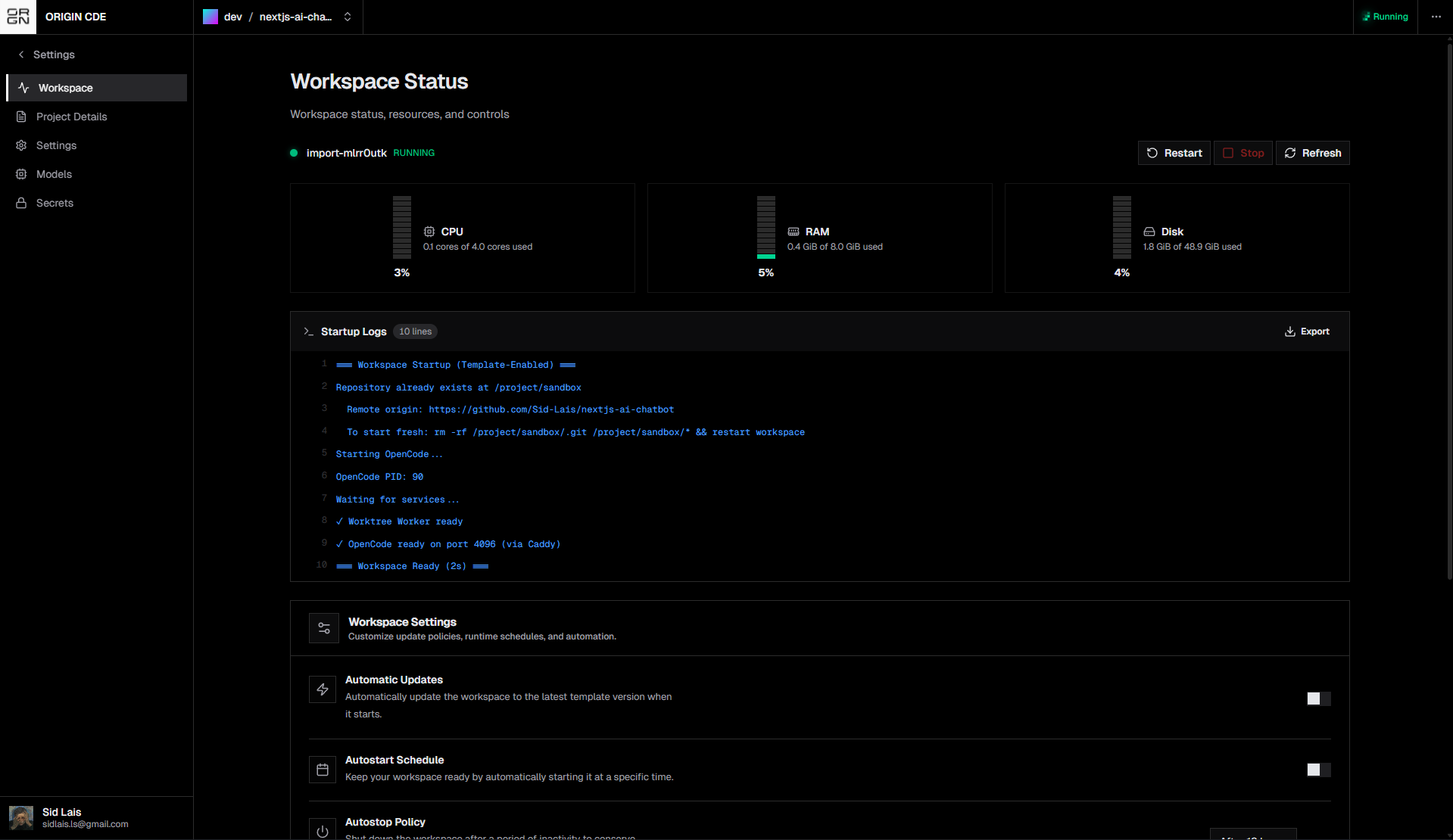1453x840 pixels.
Task: Click the Automatic Updates lightning icon
Action: coord(323,689)
